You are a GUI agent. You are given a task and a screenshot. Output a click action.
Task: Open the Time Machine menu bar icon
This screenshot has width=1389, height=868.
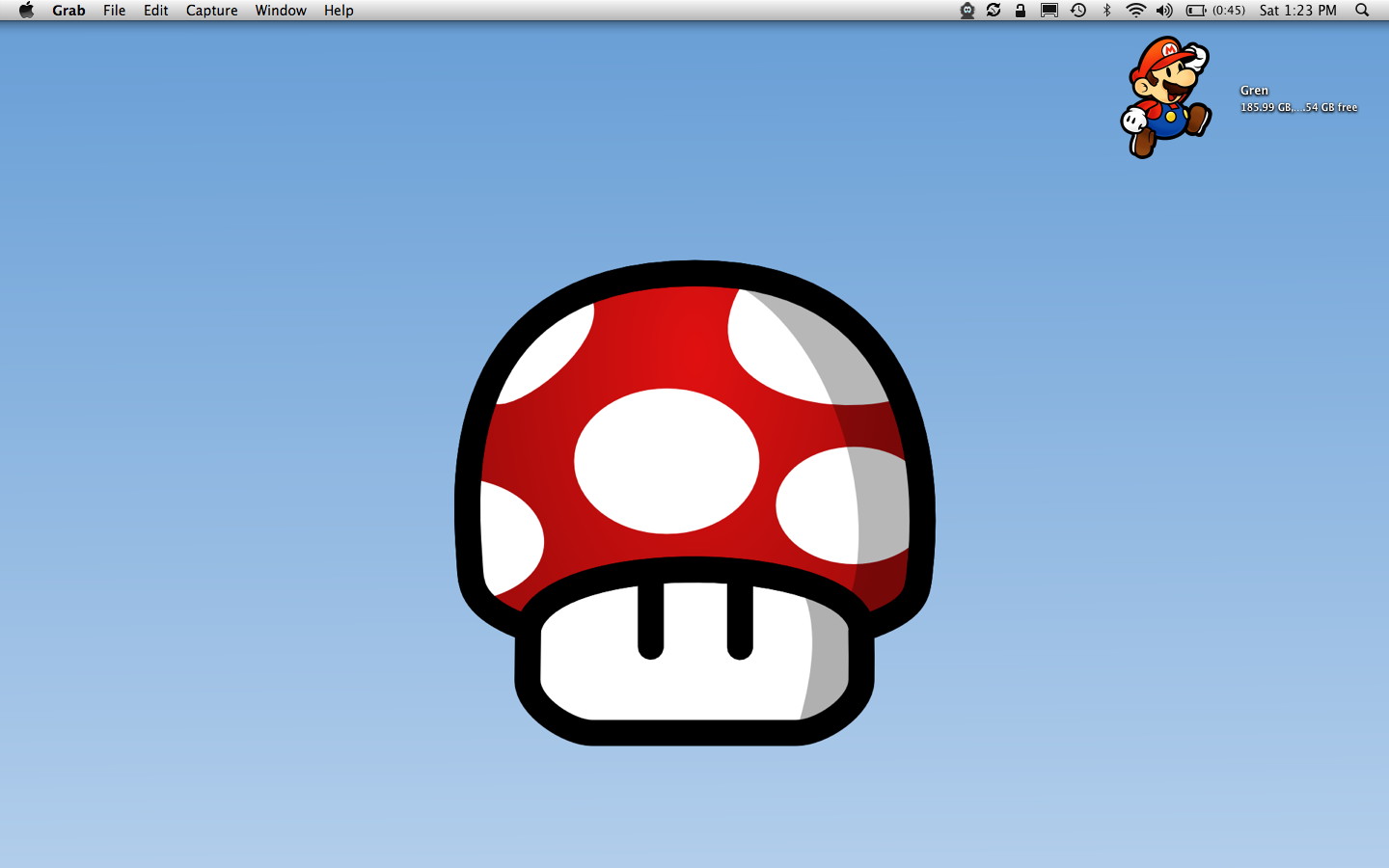coord(1078,11)
